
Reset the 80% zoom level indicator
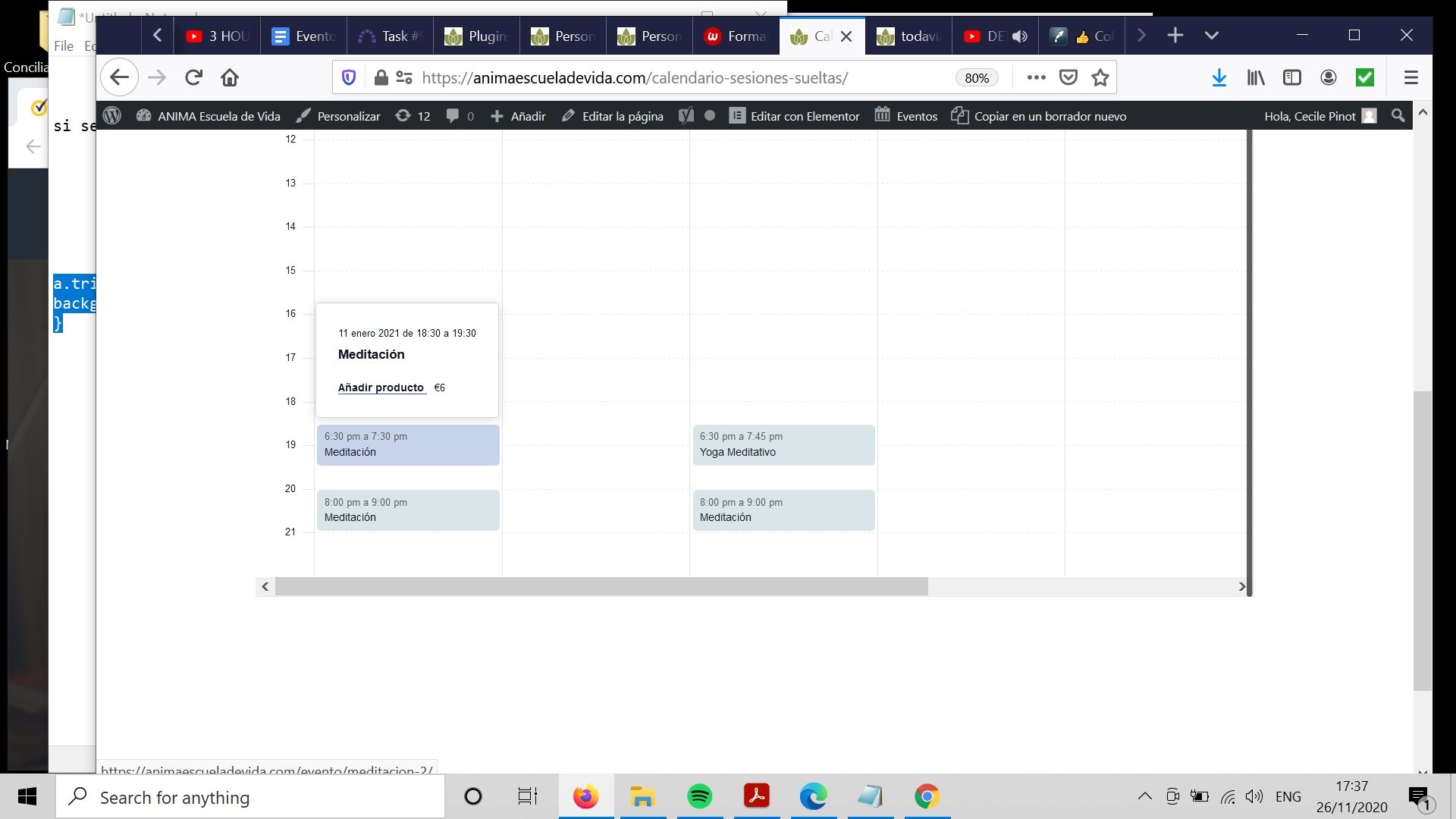977,77
